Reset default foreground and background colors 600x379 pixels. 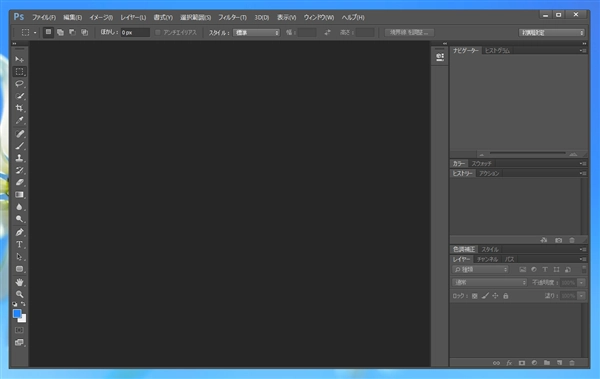click(x=15, y=304)
